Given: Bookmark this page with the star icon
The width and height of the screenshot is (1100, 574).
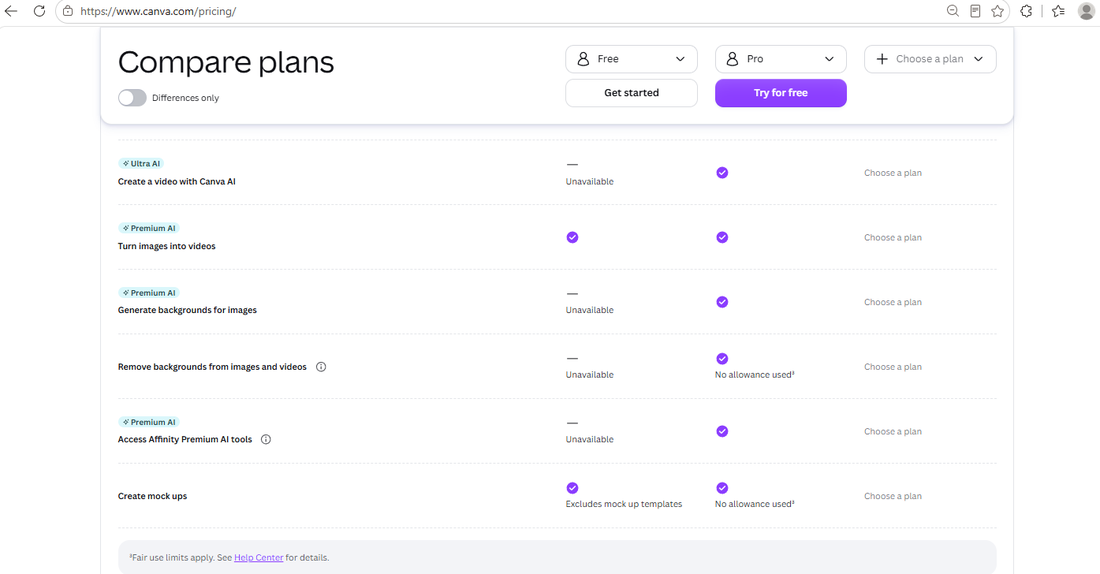Looking at the screenshot, I should click(998, 11).
